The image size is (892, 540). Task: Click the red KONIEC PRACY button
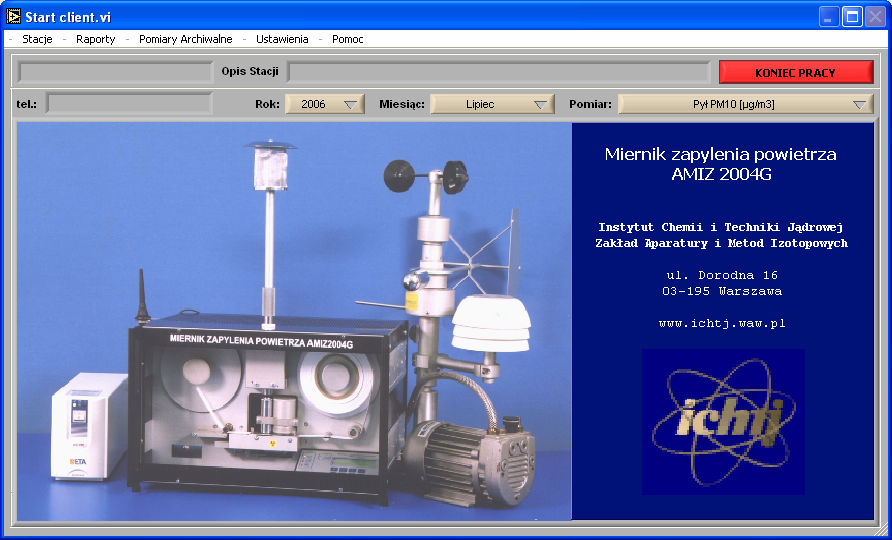[796, 72]
